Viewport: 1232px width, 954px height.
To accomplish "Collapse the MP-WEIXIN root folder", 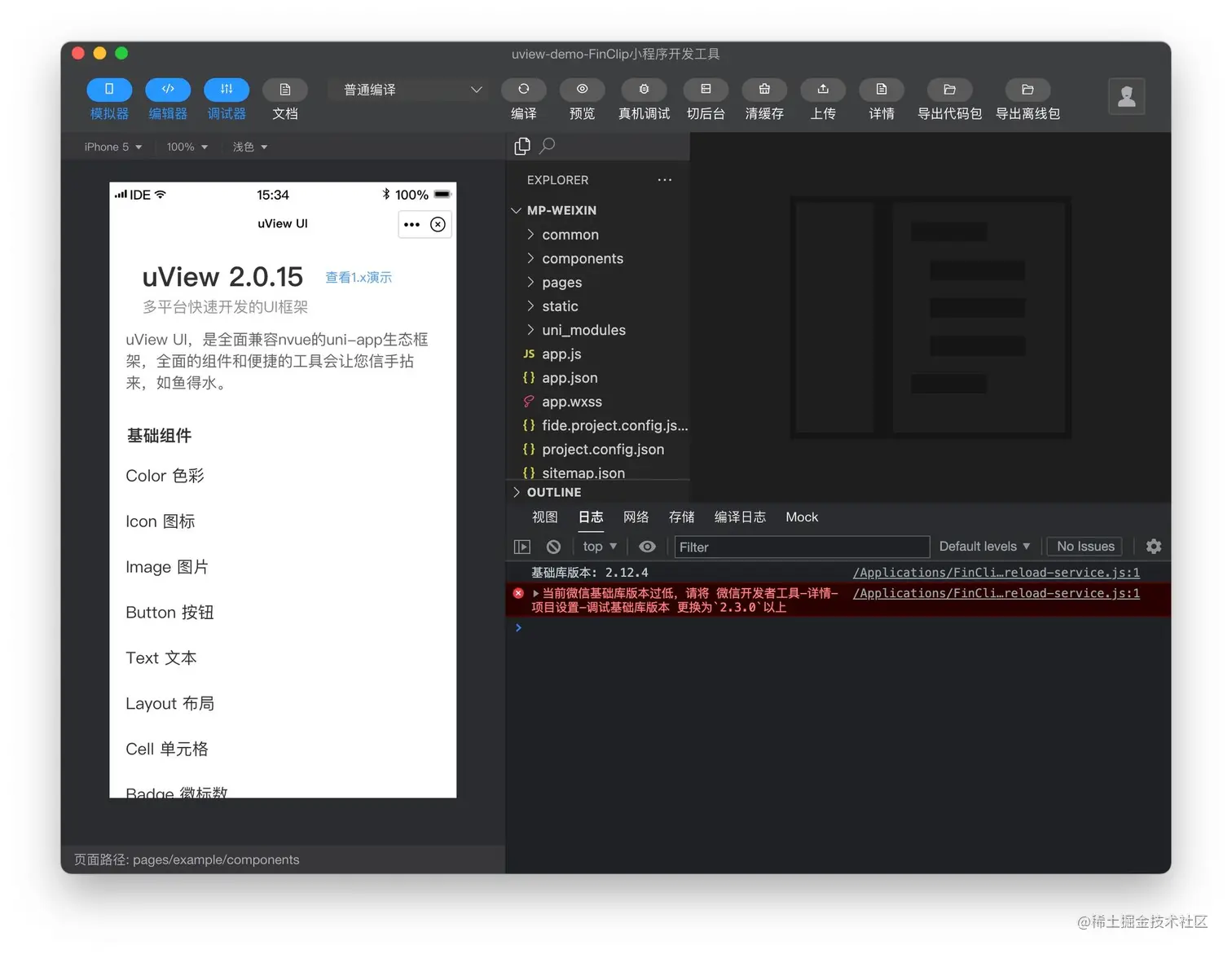I will 597,210.
